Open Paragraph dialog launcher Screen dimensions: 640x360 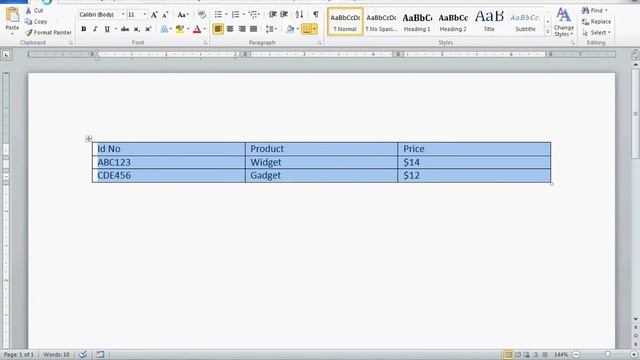[x=320, y=43]
